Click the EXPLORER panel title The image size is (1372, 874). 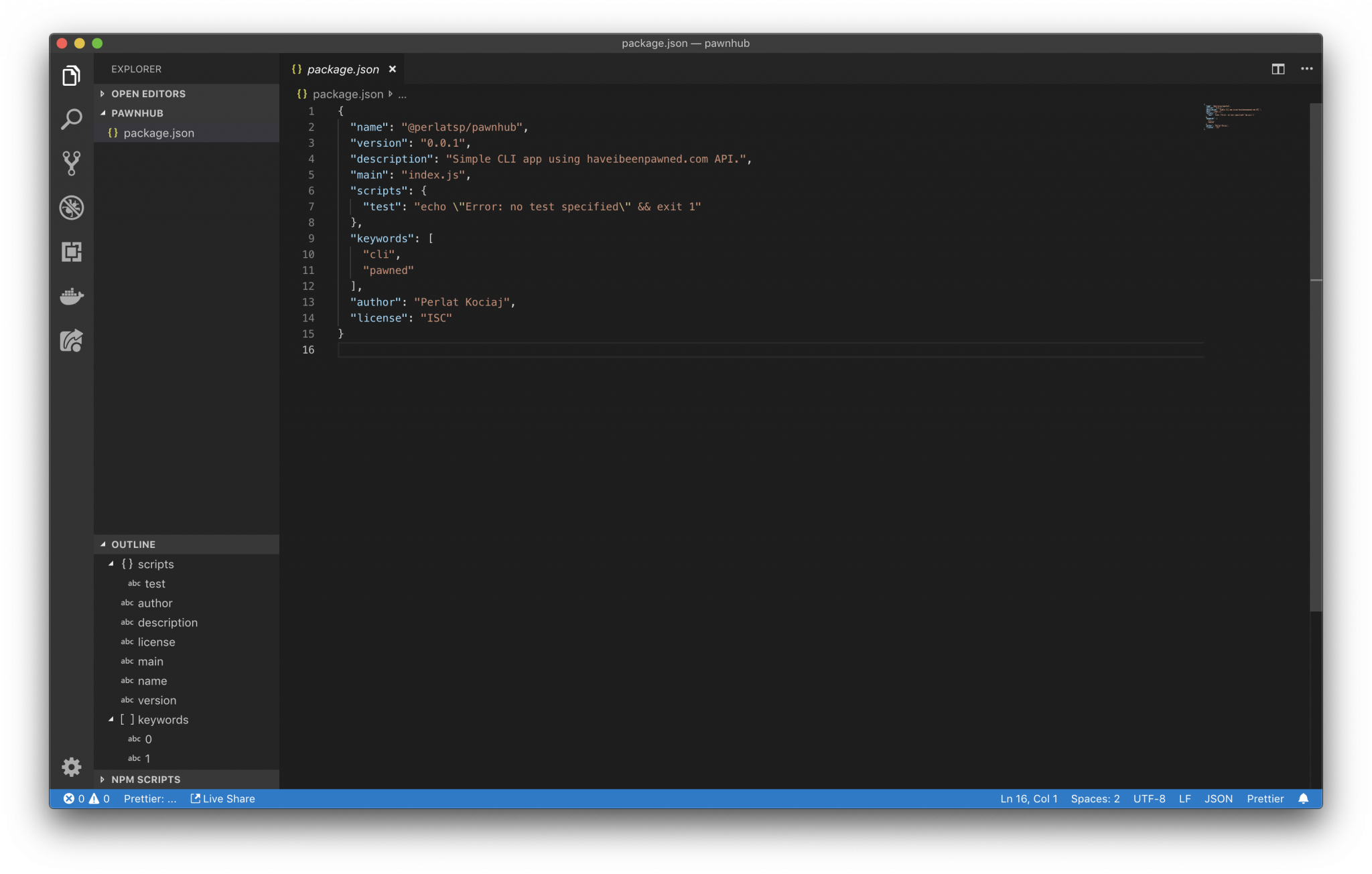(x=136, y=69)
